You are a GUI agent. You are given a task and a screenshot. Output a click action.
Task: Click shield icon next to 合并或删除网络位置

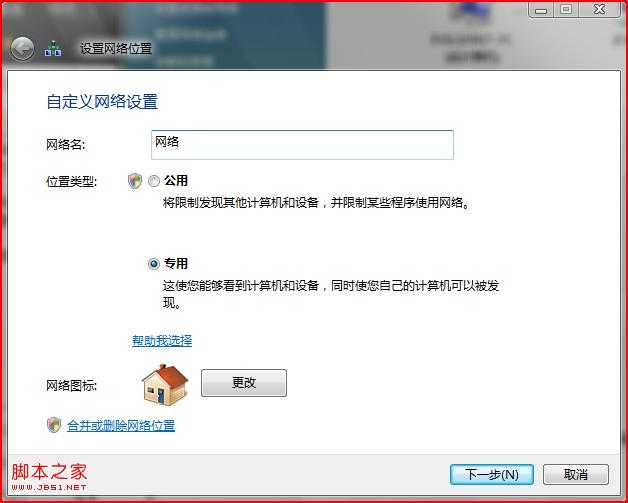pos(54,425)
